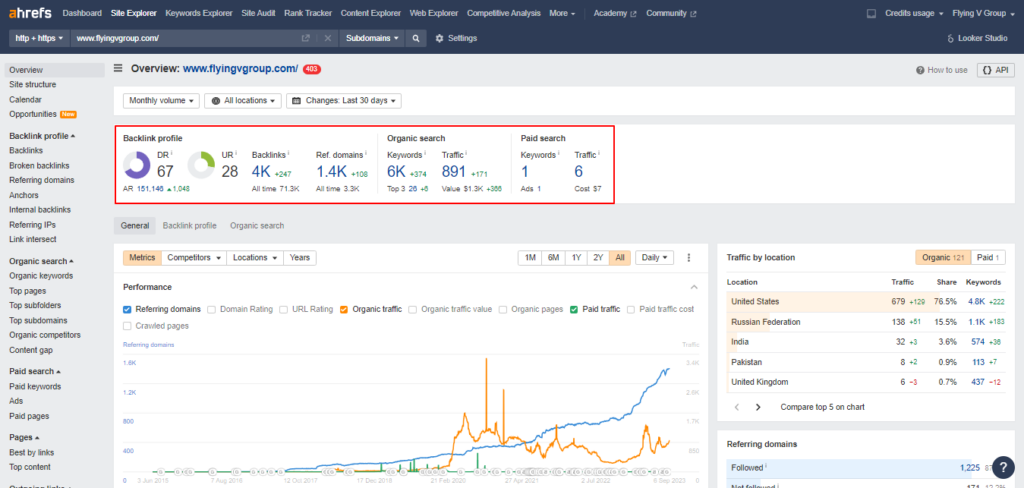Open URL in new tab icon
The image size is (1024, 488).
(x=305, y=38)
